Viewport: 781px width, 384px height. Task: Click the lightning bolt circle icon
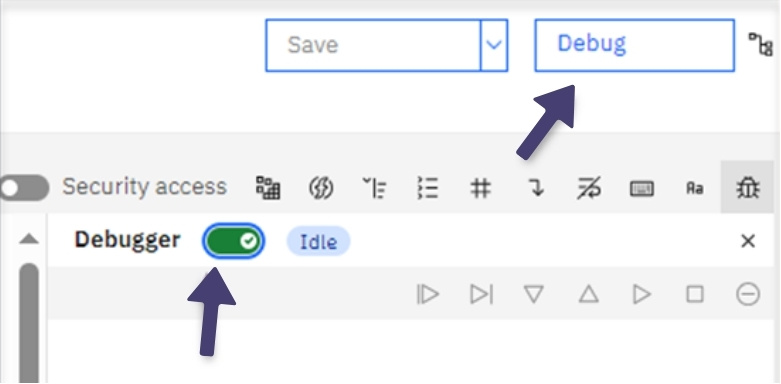click(x=321, y=188)
